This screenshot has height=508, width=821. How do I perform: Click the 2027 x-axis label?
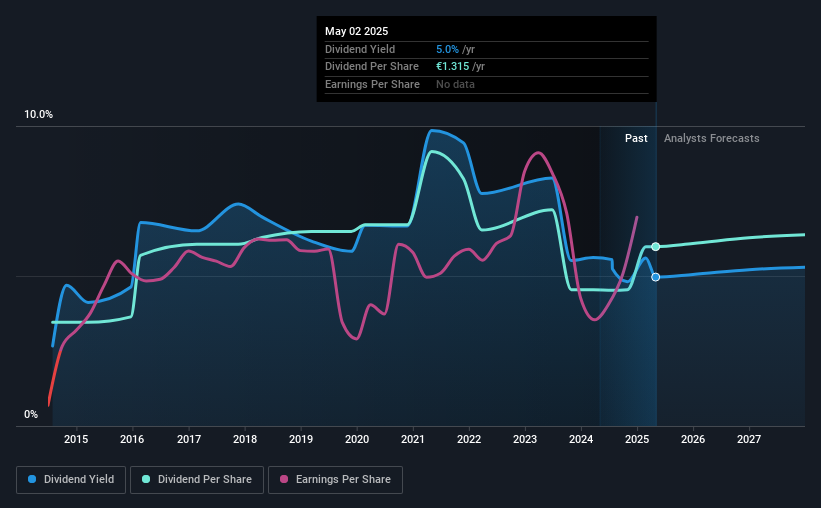click(x=749, y=439)
